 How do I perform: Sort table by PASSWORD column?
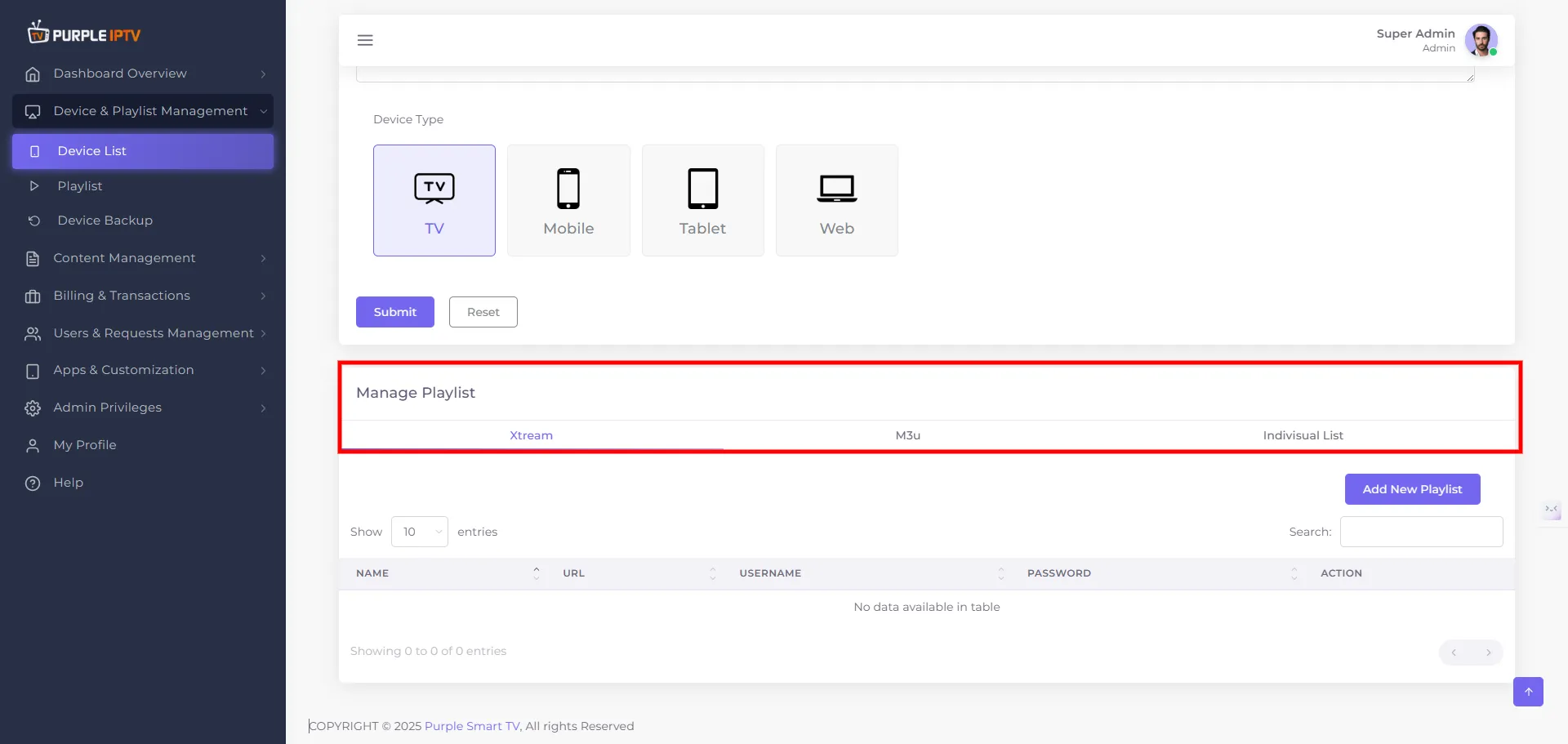[x=1157, y=573]
